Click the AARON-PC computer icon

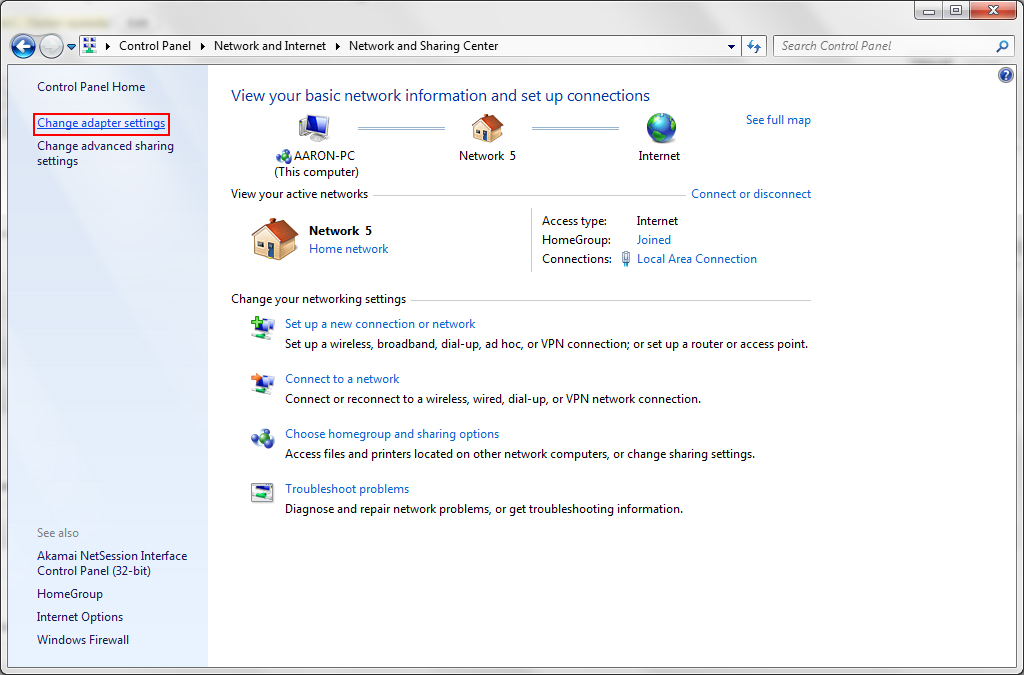pyautogui.click(x=314, y=128)
